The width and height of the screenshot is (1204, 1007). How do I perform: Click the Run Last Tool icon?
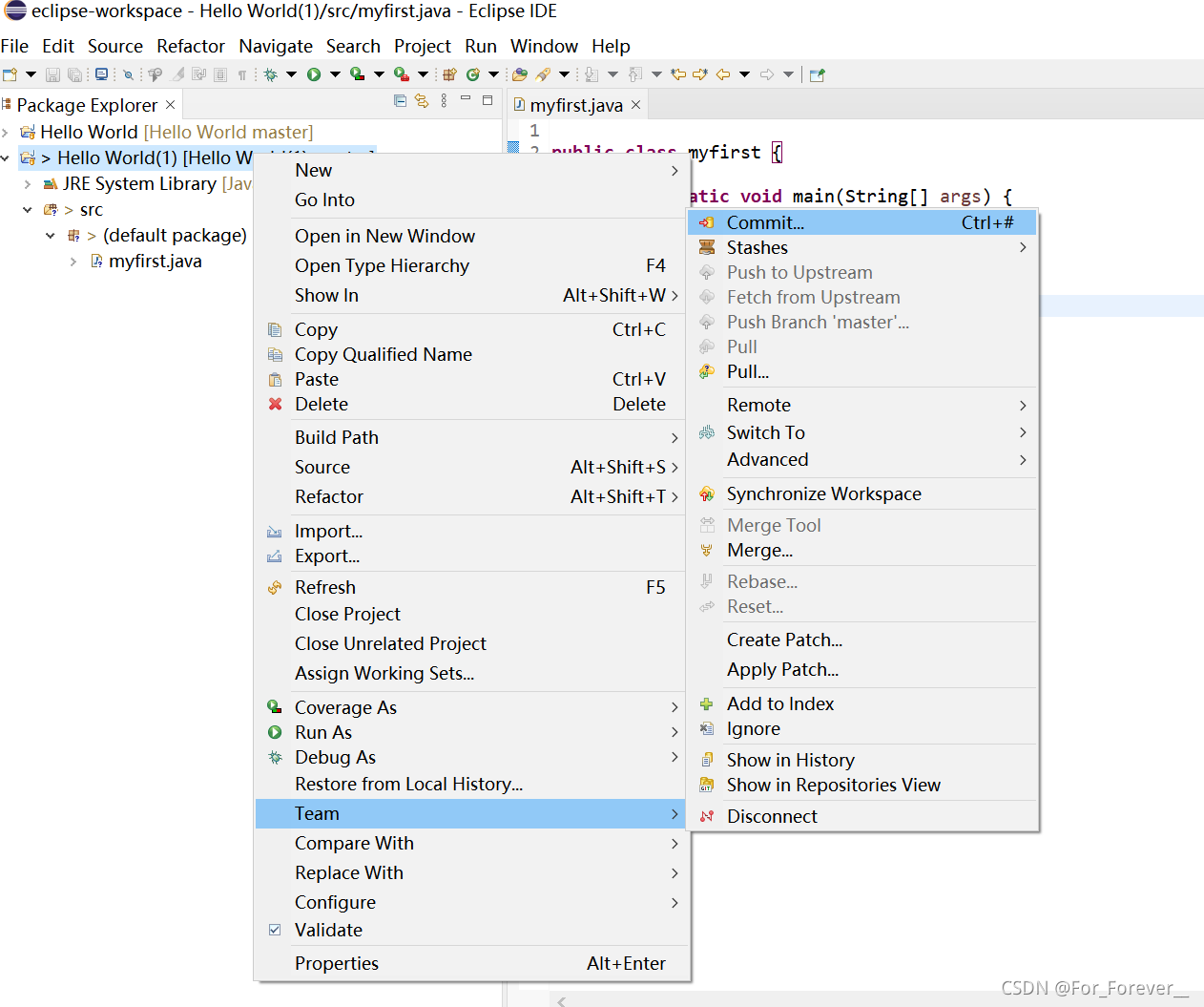pos(402,74)
